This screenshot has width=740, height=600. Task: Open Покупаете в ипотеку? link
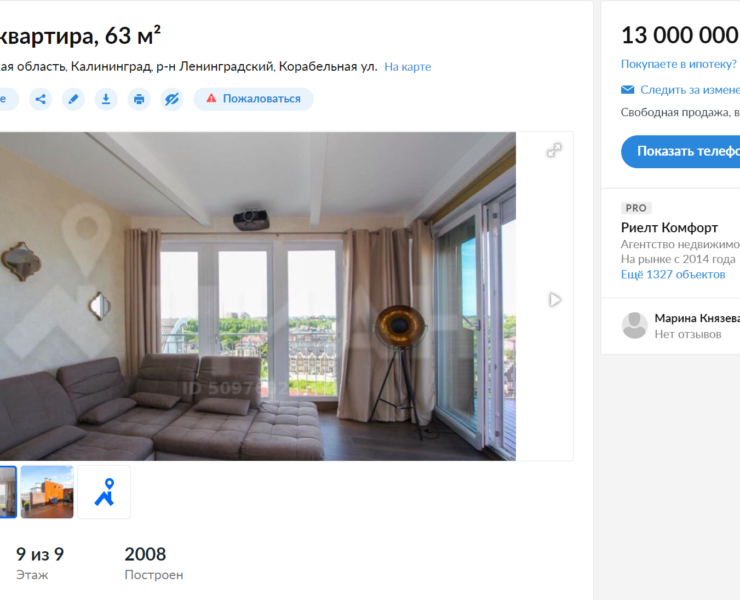(x=679, y=64)
